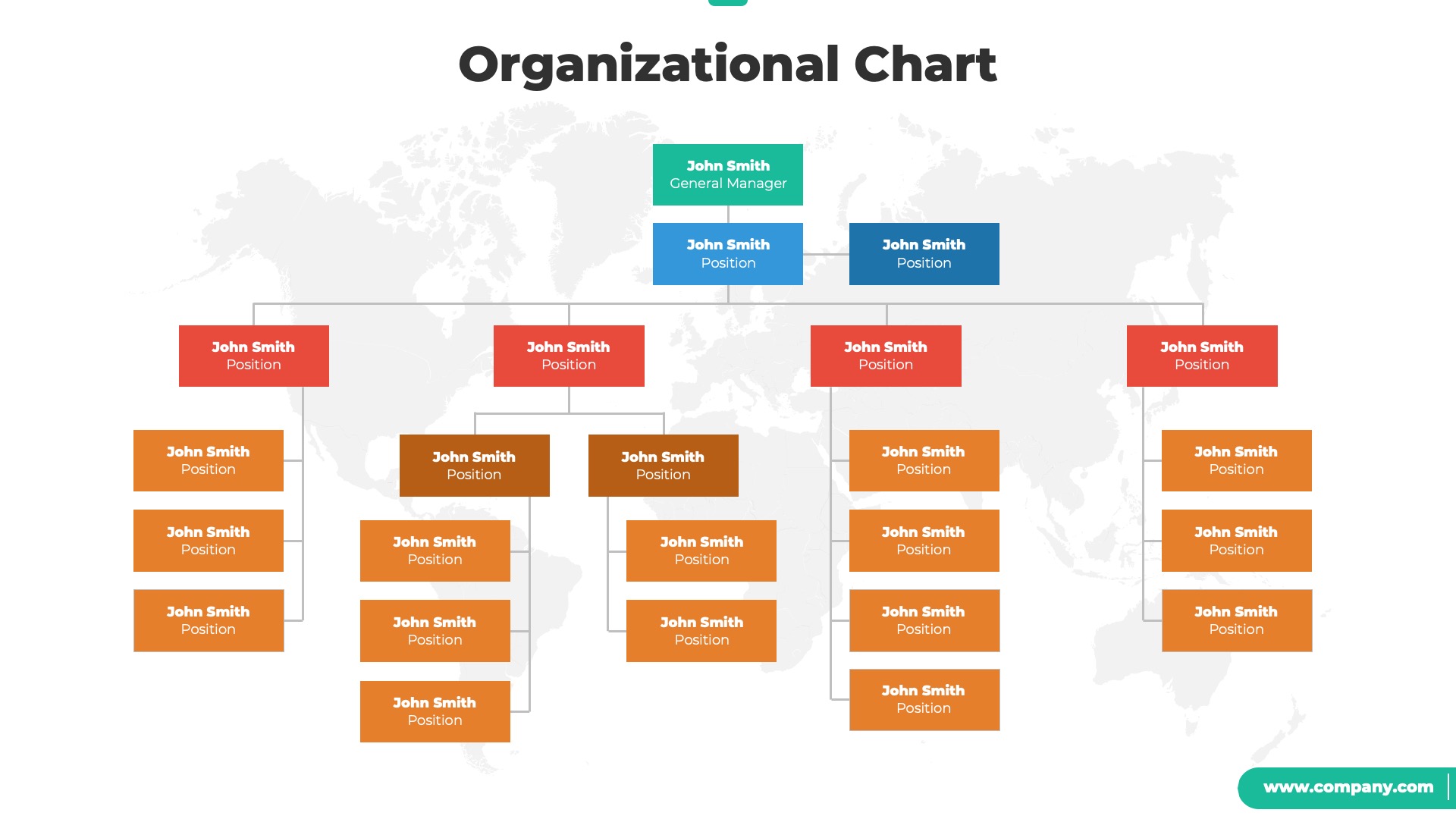Screen dimensions: 1456x819
Task: Select the light blue Position node left
Action: coord(728,253)
